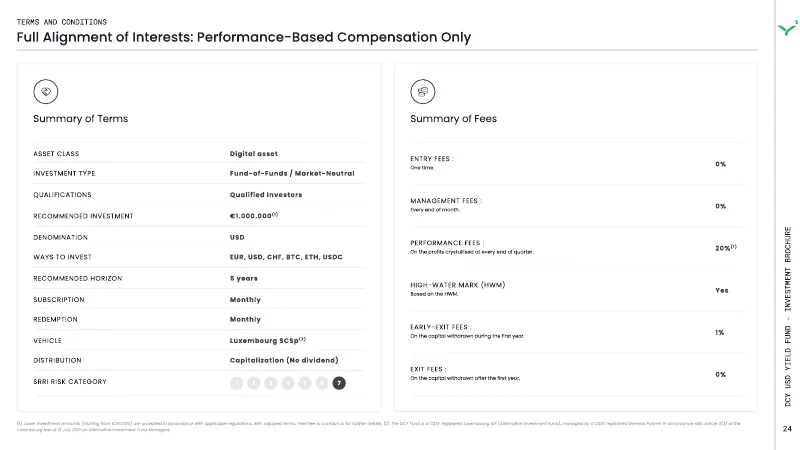Click the Summary of Fees heading
Screen dimensions: 800x450
click(454, 119)
